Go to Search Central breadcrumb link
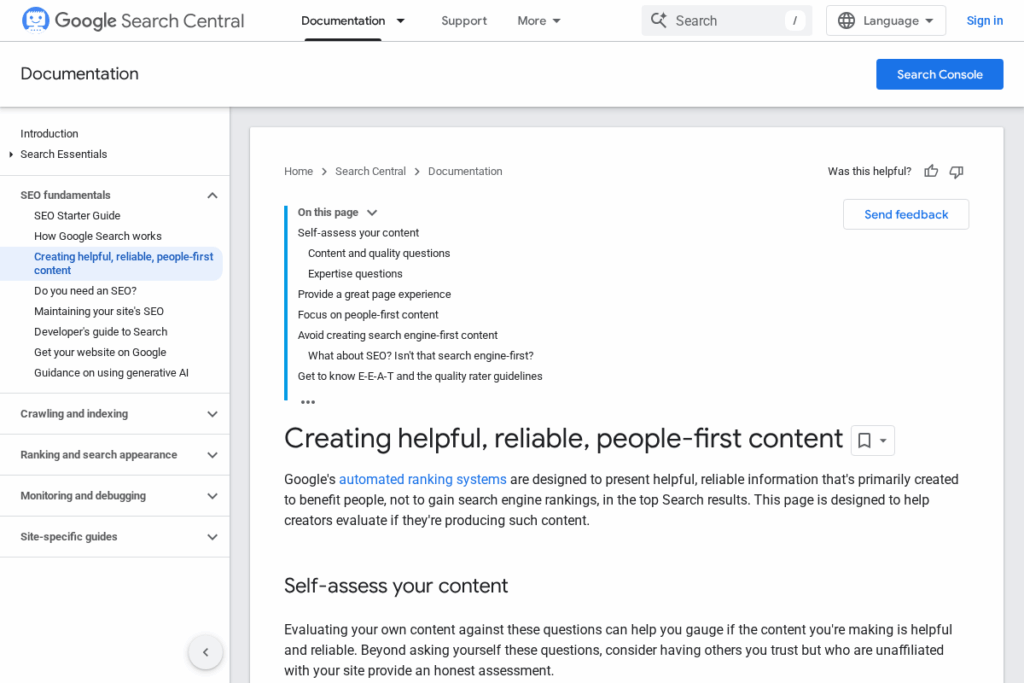Viewport: 1024px width, 683px height. [x=370, y=171]
